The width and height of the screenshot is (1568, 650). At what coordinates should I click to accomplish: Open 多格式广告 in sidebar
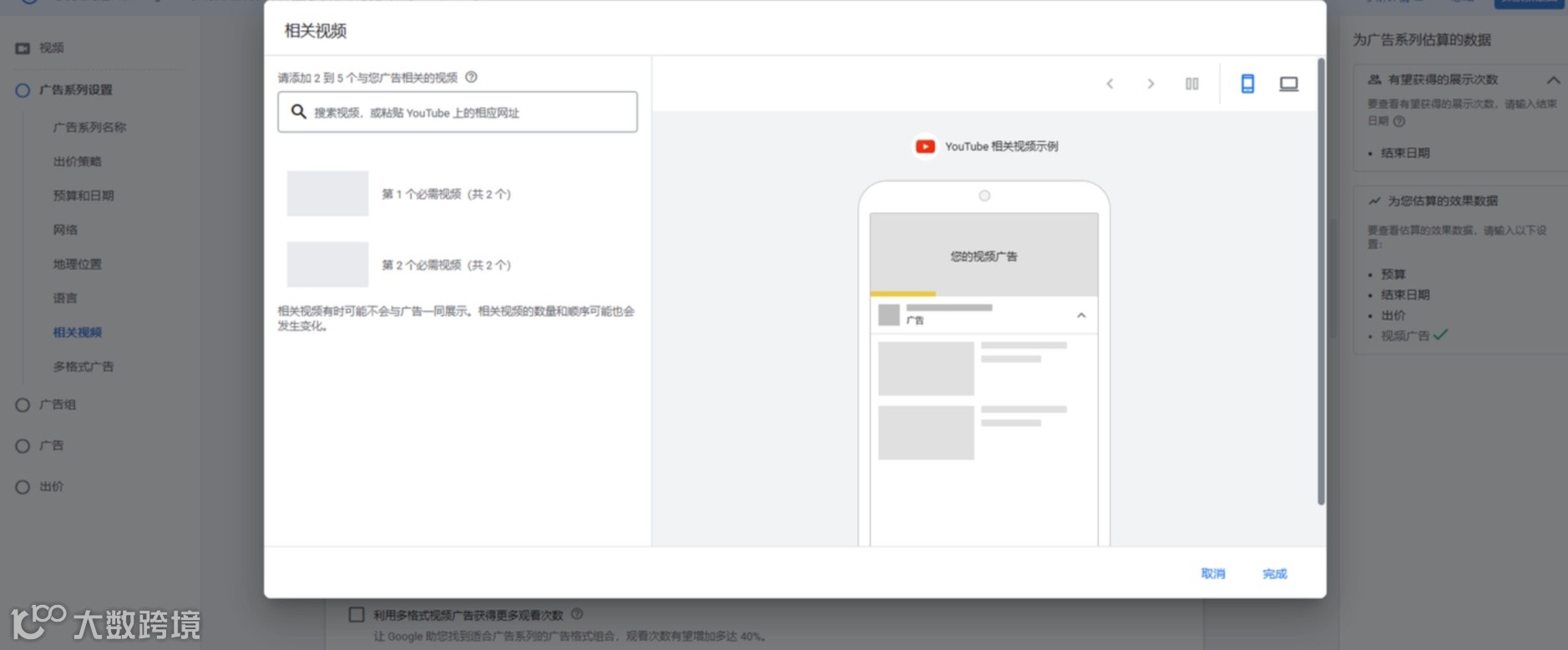[x=83, y=367]
